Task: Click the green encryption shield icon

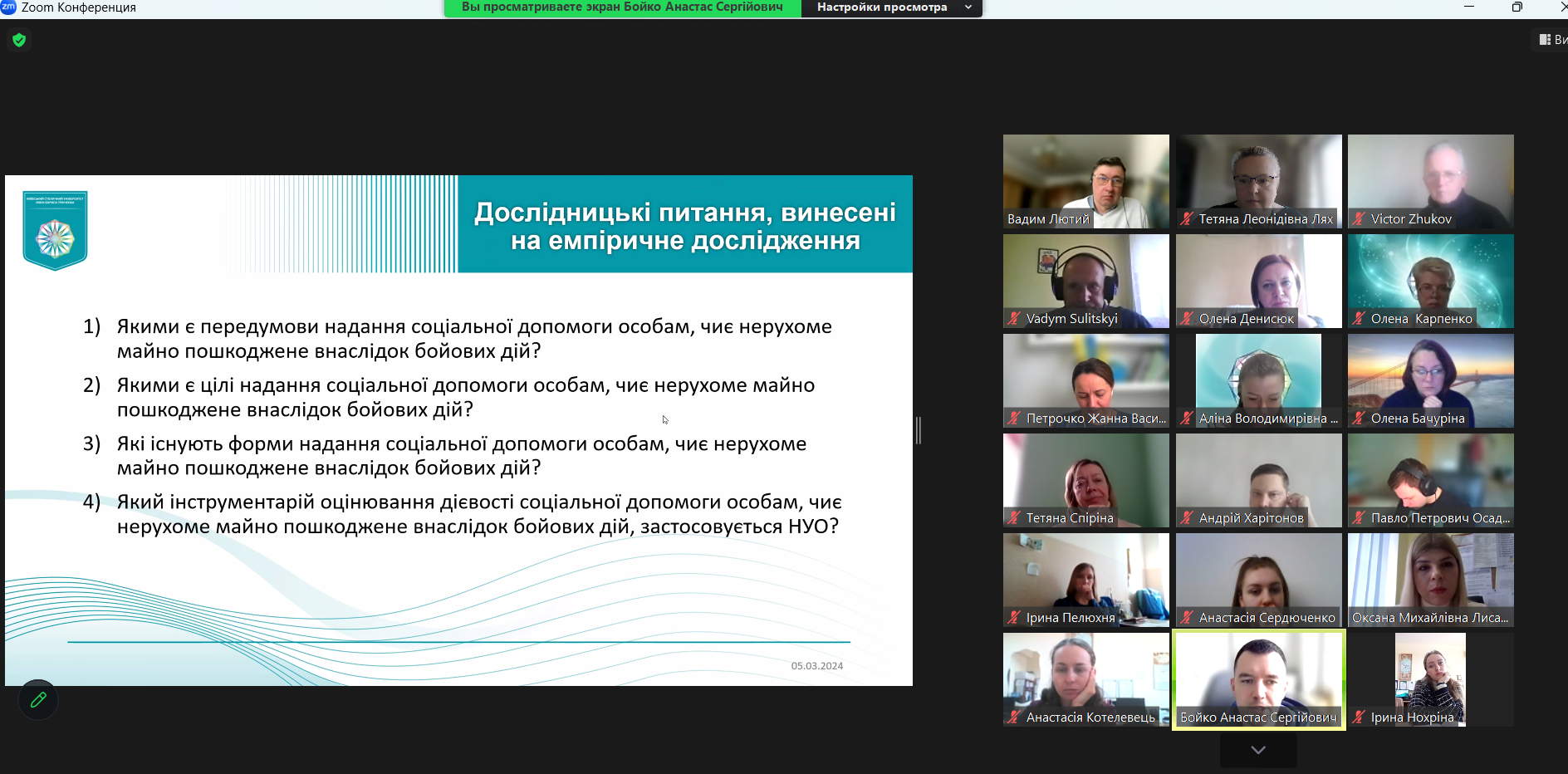Action: 19,40
